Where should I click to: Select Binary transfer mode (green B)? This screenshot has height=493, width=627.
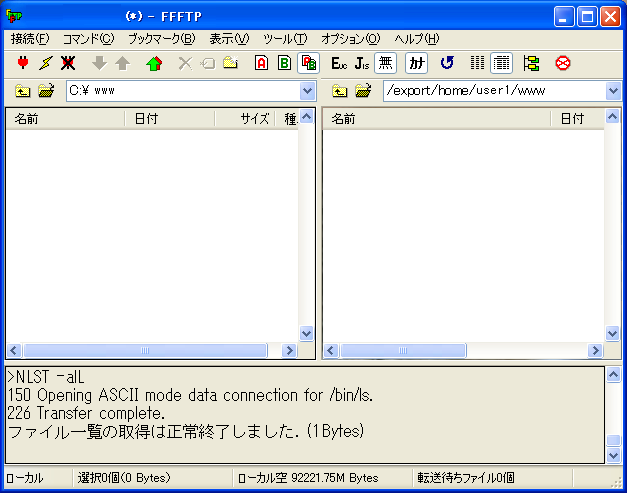(285, 63)
